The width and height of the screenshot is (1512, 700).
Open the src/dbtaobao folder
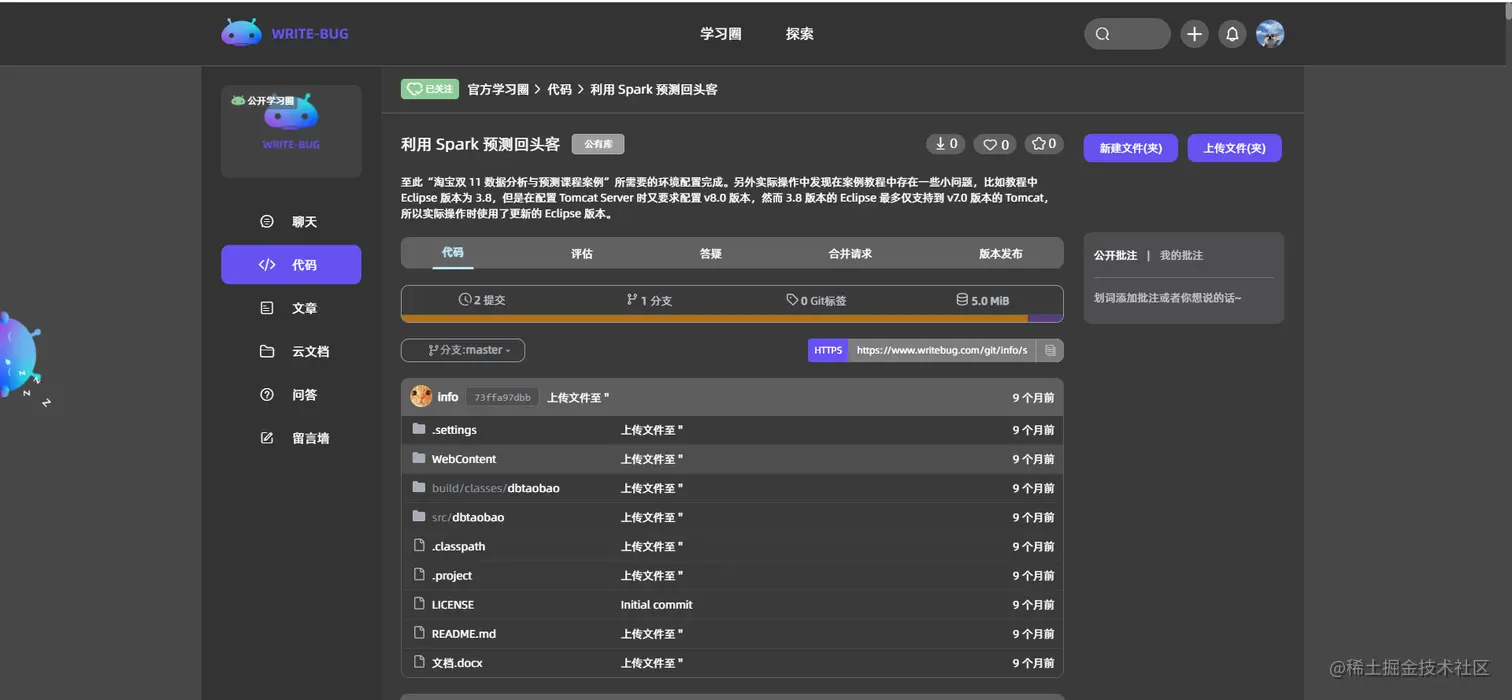468,517
